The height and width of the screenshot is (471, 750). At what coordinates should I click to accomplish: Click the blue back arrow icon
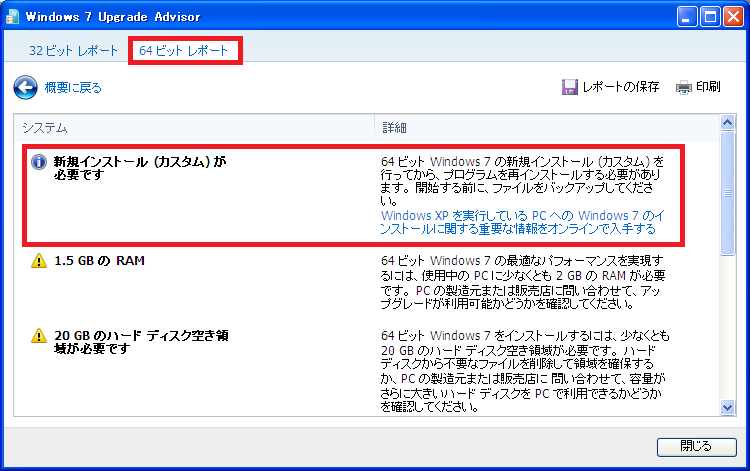point(25,88)
